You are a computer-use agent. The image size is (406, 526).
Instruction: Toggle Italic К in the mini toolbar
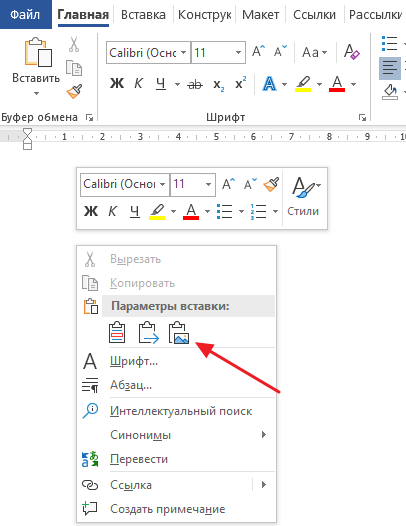112,211
